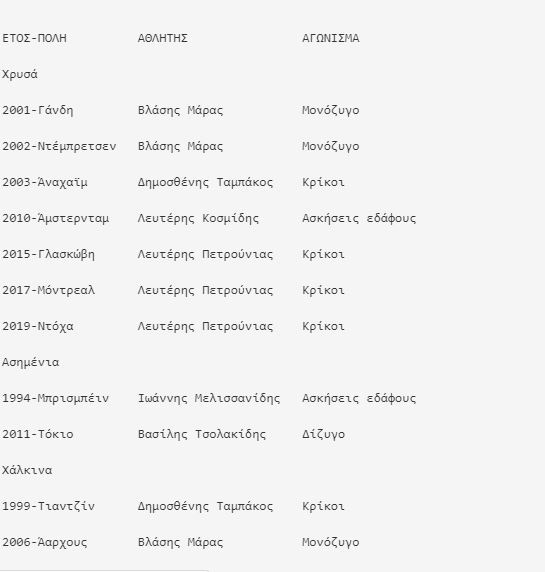Image resolution: width=545 pixels, height=572 pixels.
Task: Click the name Ιωάννης Μελισσανίδης
Action: pos(209,398)
